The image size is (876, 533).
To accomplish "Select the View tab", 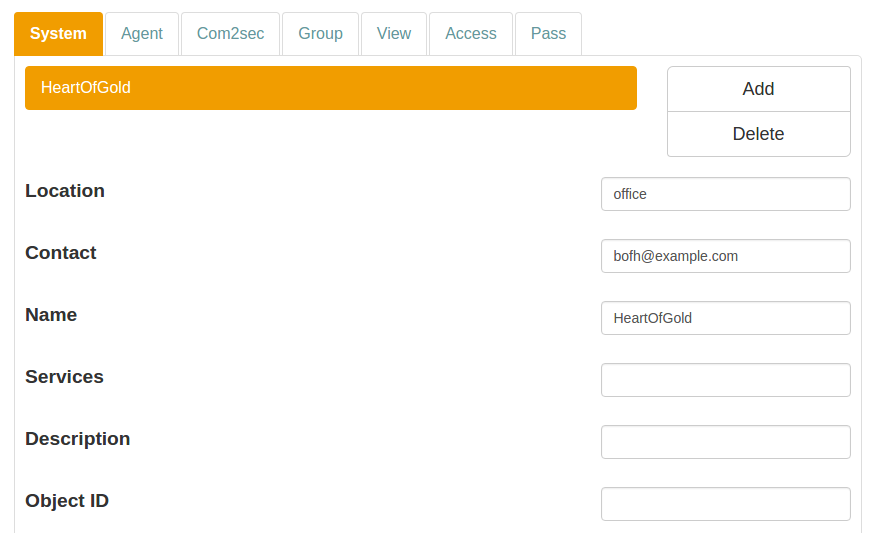I will [x=393, y=34].
